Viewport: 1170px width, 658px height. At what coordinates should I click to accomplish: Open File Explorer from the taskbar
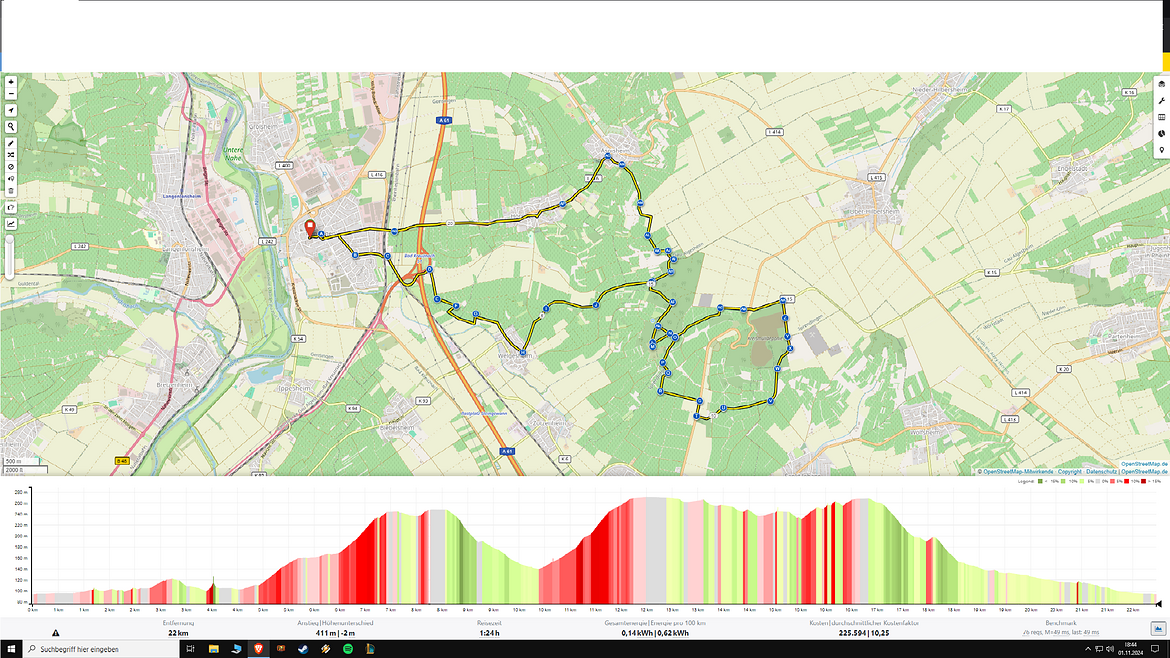(213, 649)
